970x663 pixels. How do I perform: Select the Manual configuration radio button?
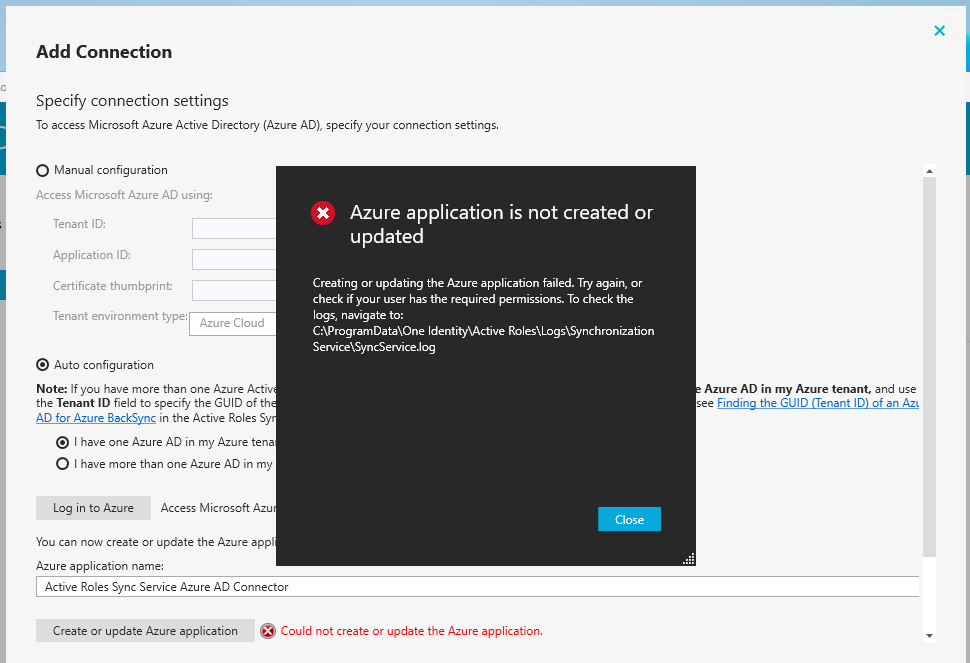point(41,169)
